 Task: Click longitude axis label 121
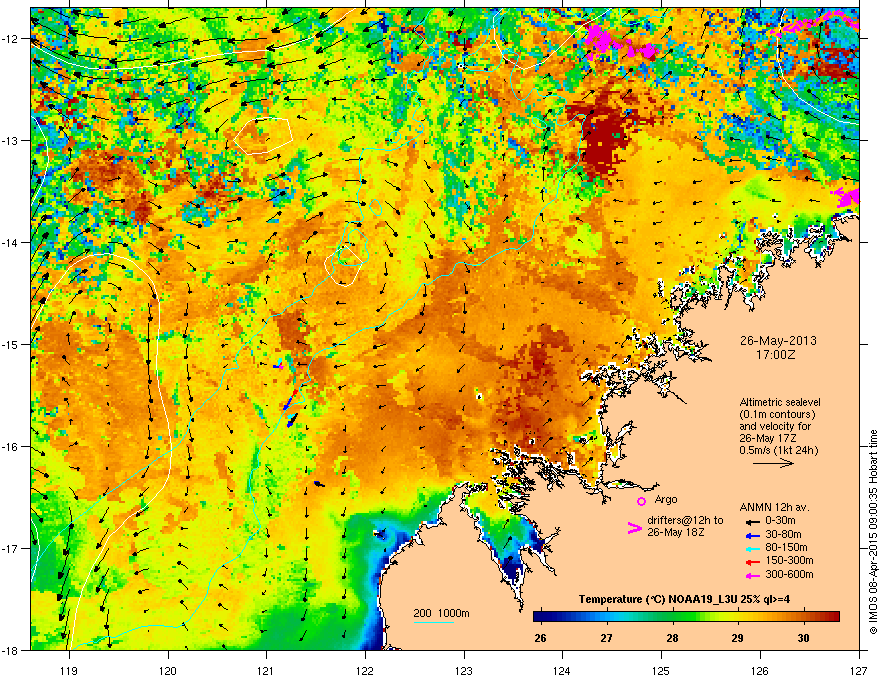tap(266, 670)
